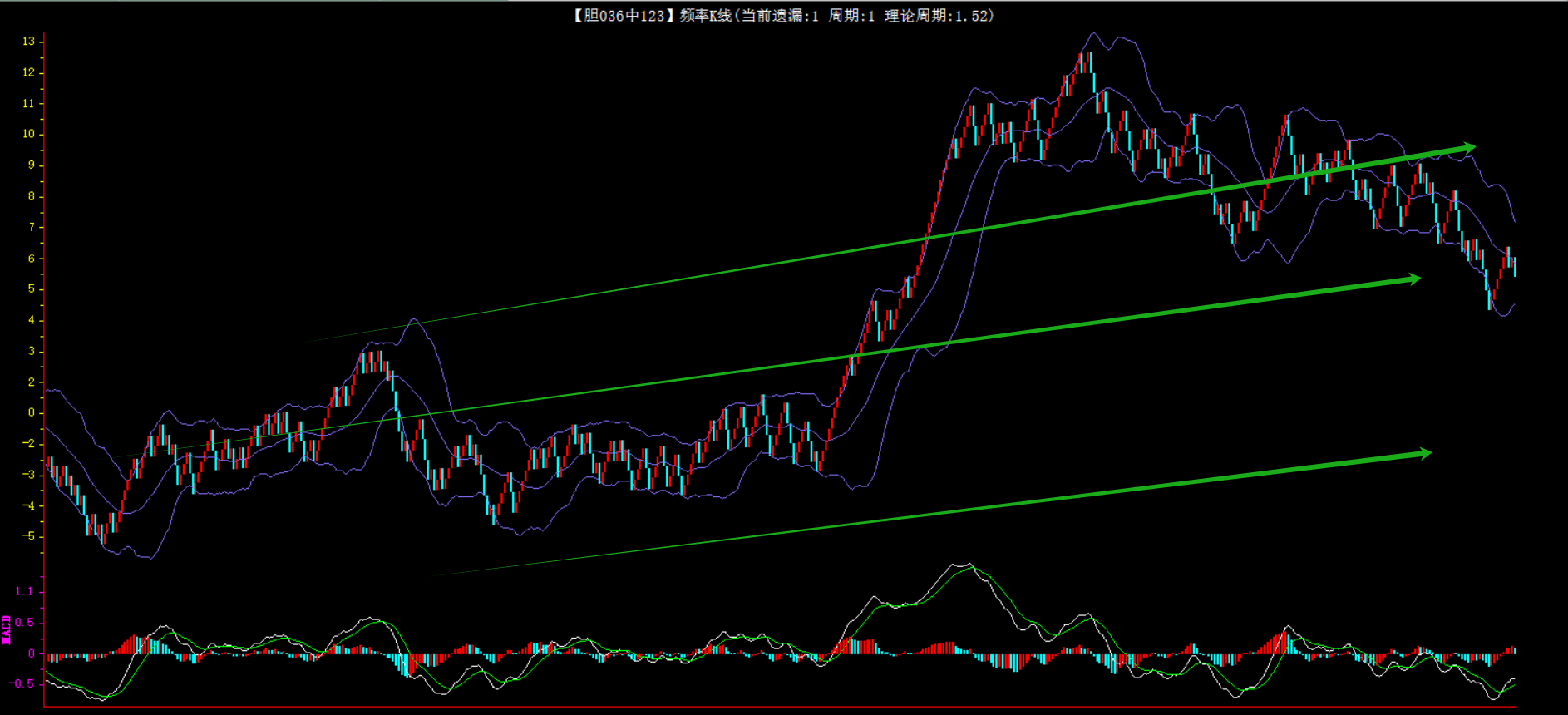This screenshot has height=715, width=1568.
Task: Click the -0.5 label on the MACD axis
Action: [x=22, y=684]
